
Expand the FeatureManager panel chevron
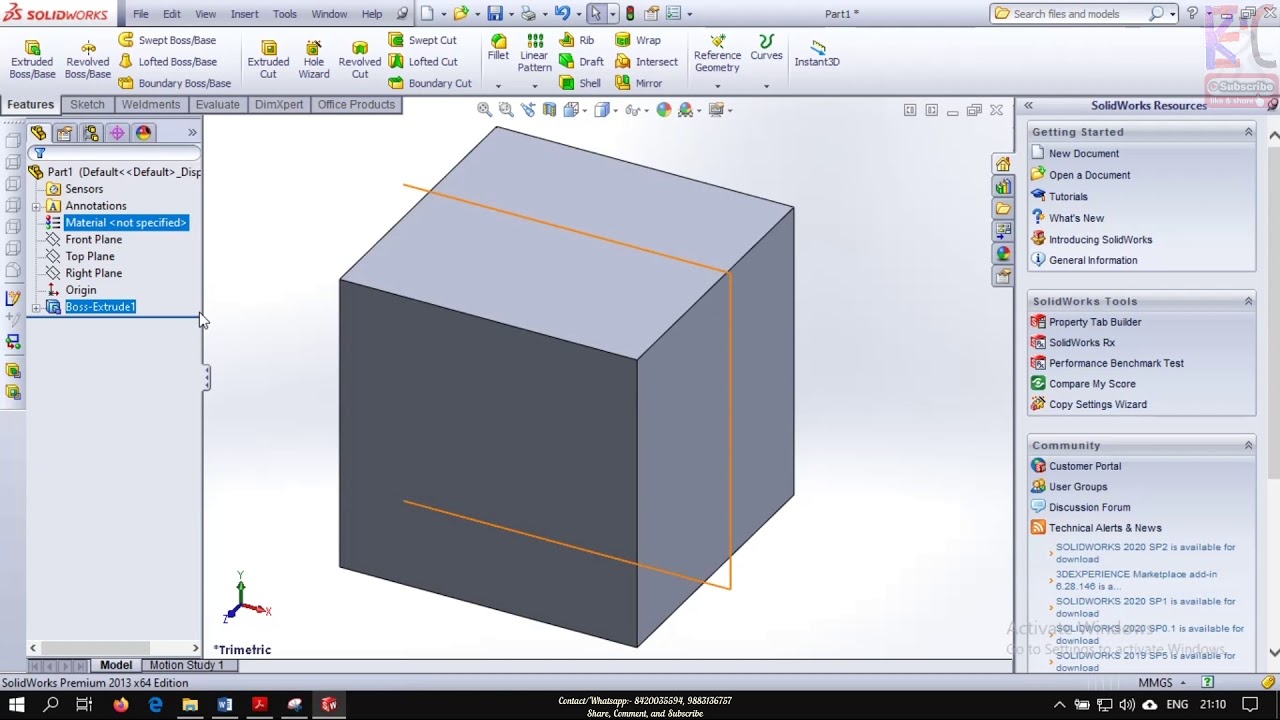click(x=192, y=133)
